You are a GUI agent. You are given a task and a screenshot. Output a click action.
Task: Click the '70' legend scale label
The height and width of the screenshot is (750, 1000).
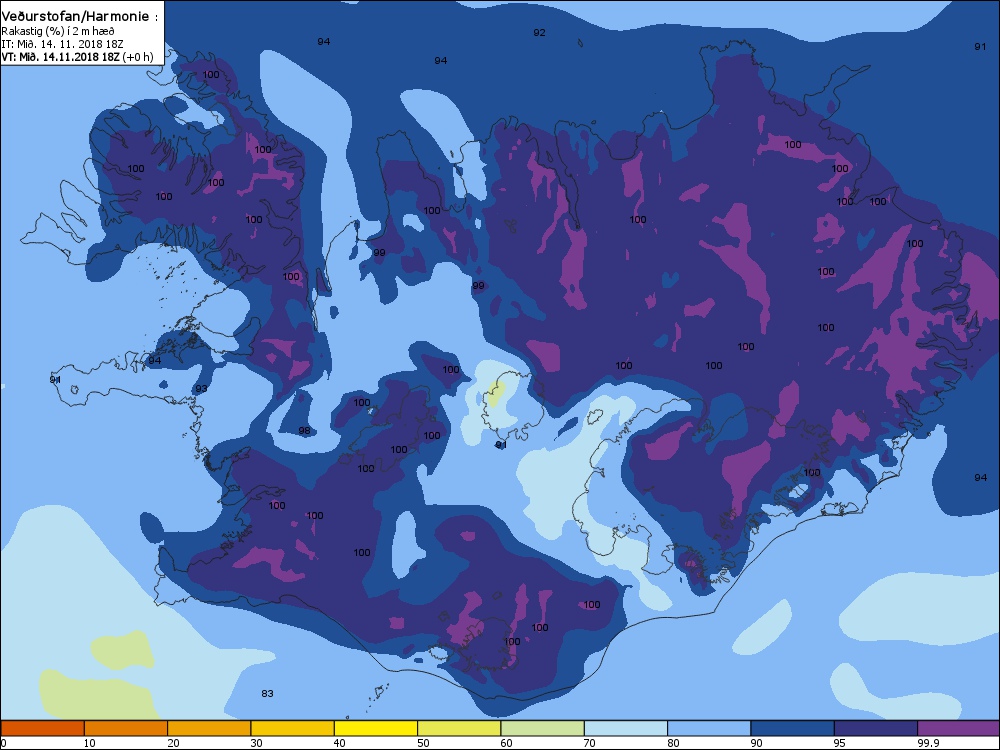589,743
